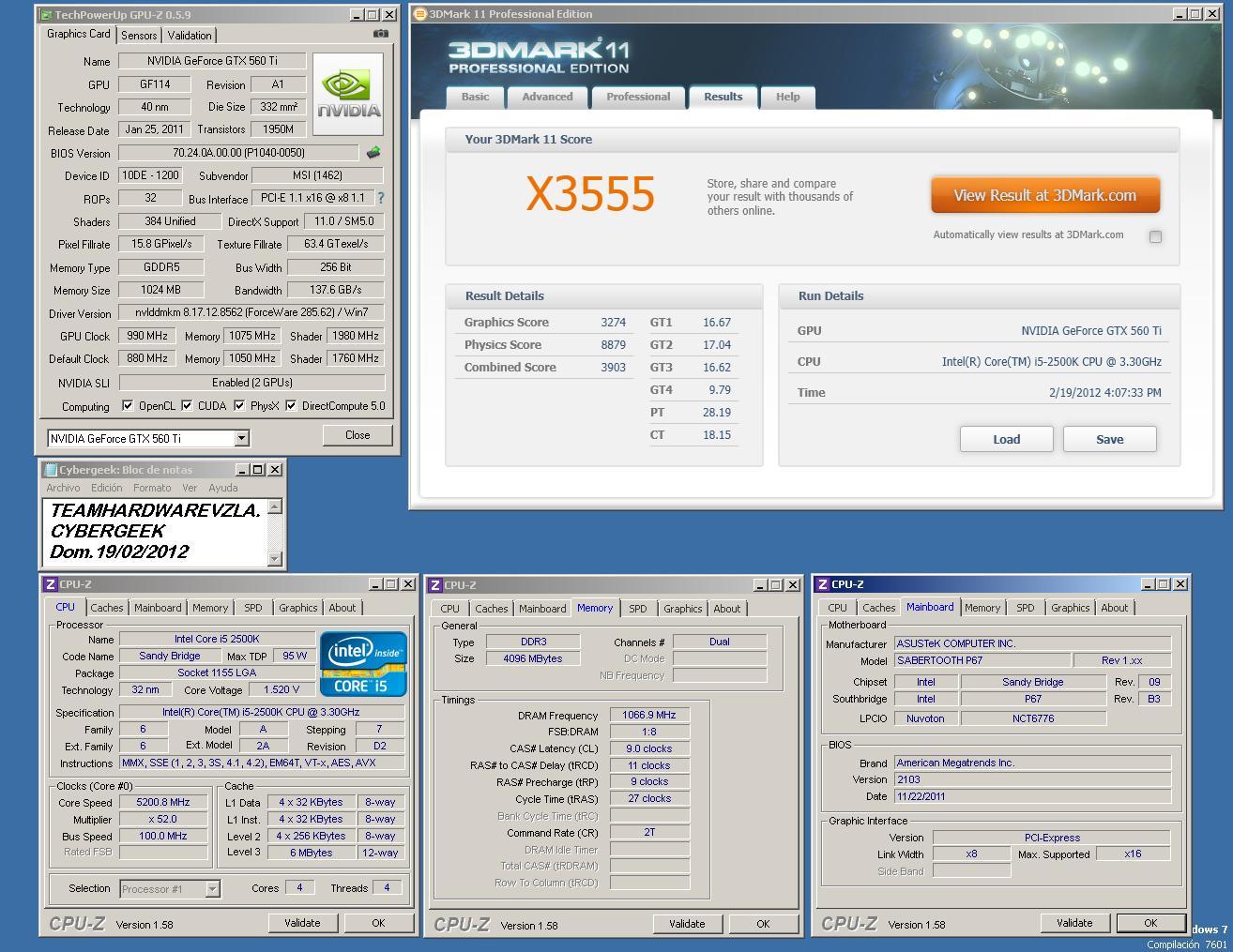Screen dimensions: 1233x952
Task: Click the TEAMHARDWAREVZLA text in Notepad
Action: [x=155, y=511]
